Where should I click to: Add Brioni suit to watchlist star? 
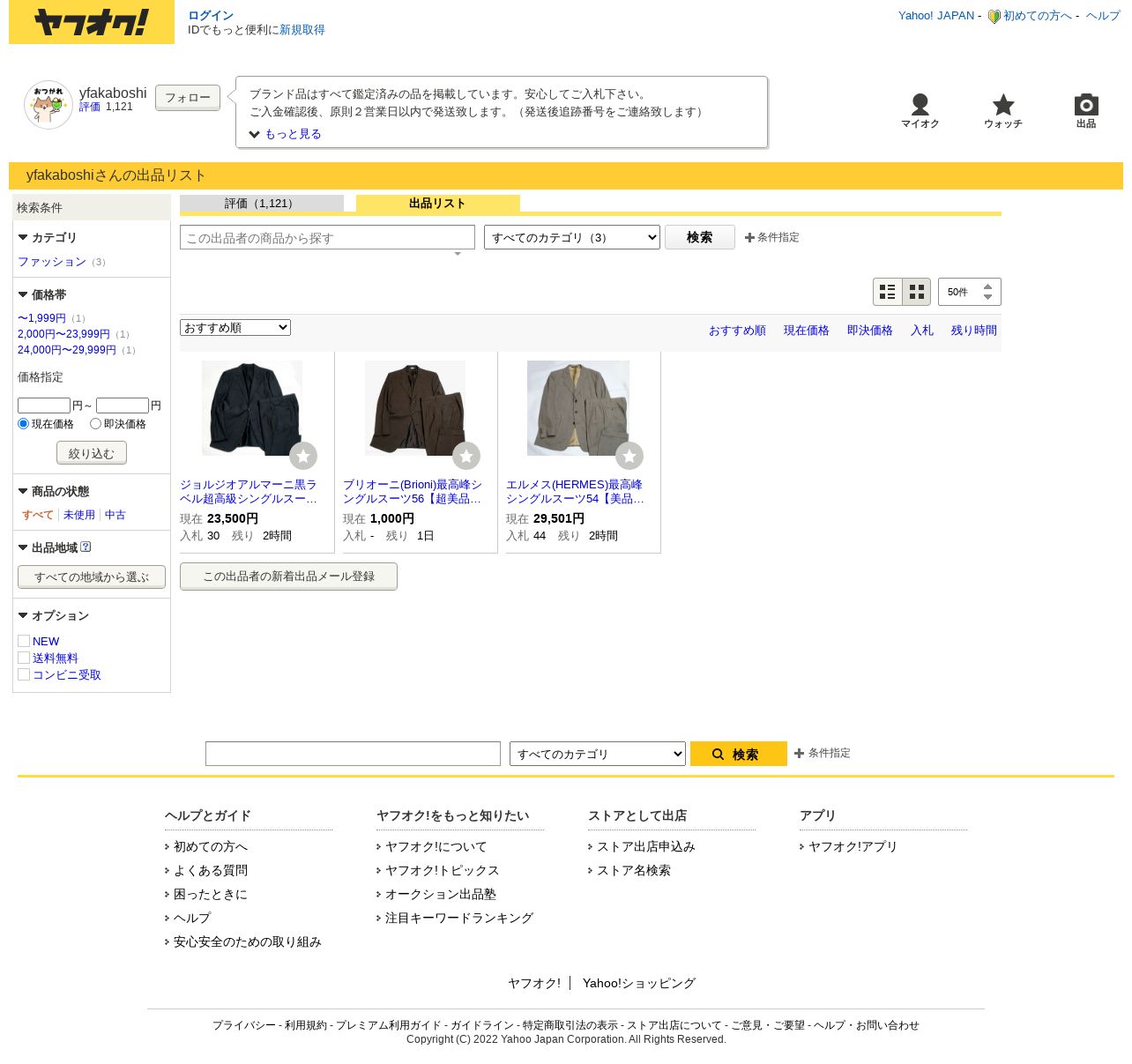[466, 456]
